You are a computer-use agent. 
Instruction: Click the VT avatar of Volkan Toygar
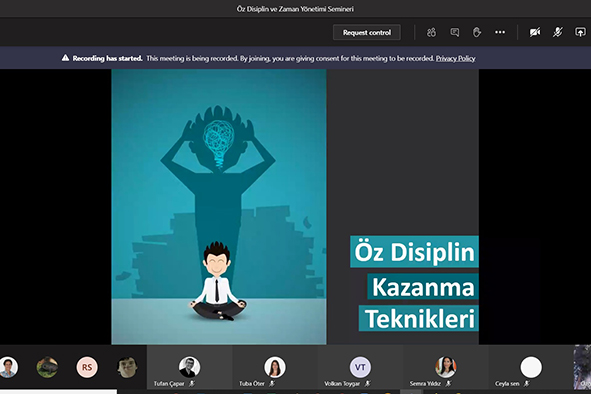click(360, 367)
